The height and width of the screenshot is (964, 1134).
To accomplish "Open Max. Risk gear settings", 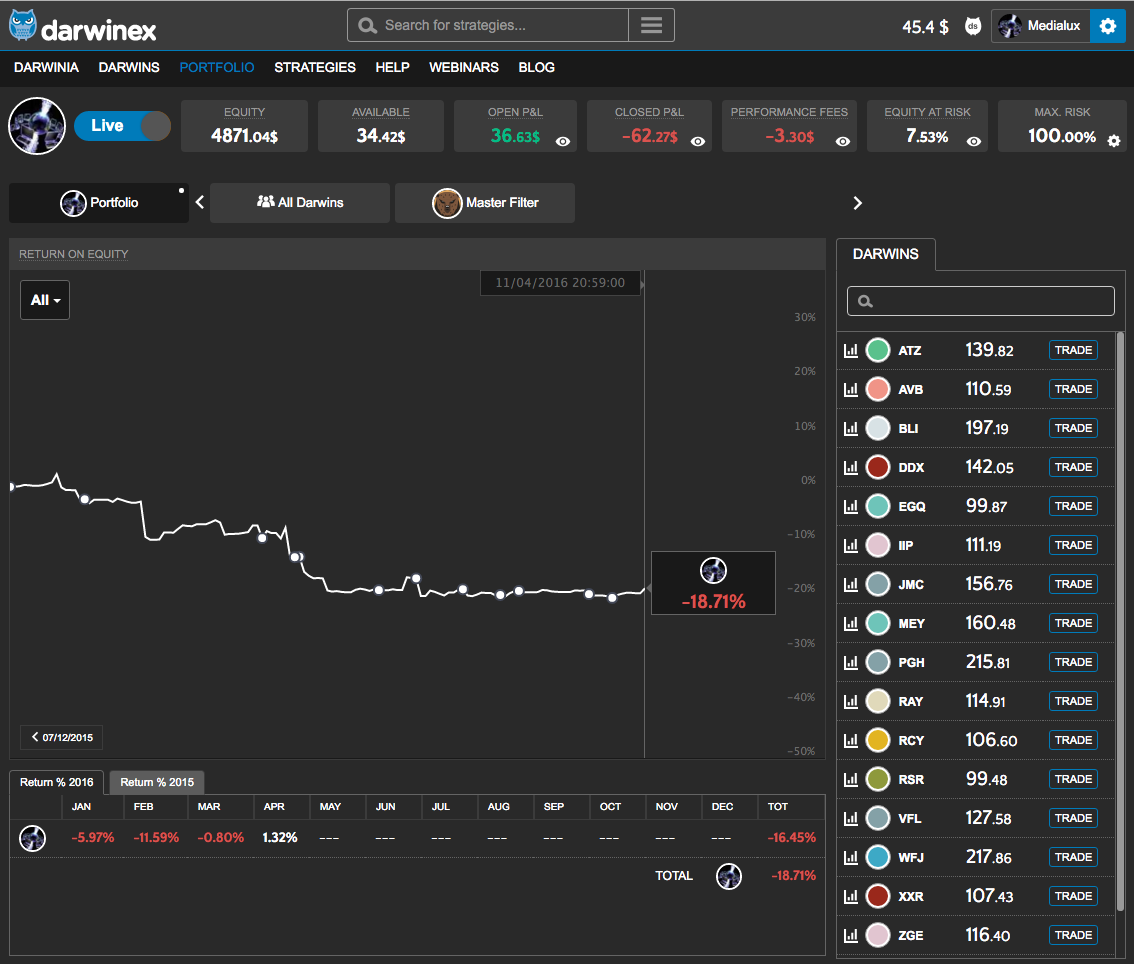I will (x=1114, y=141).
